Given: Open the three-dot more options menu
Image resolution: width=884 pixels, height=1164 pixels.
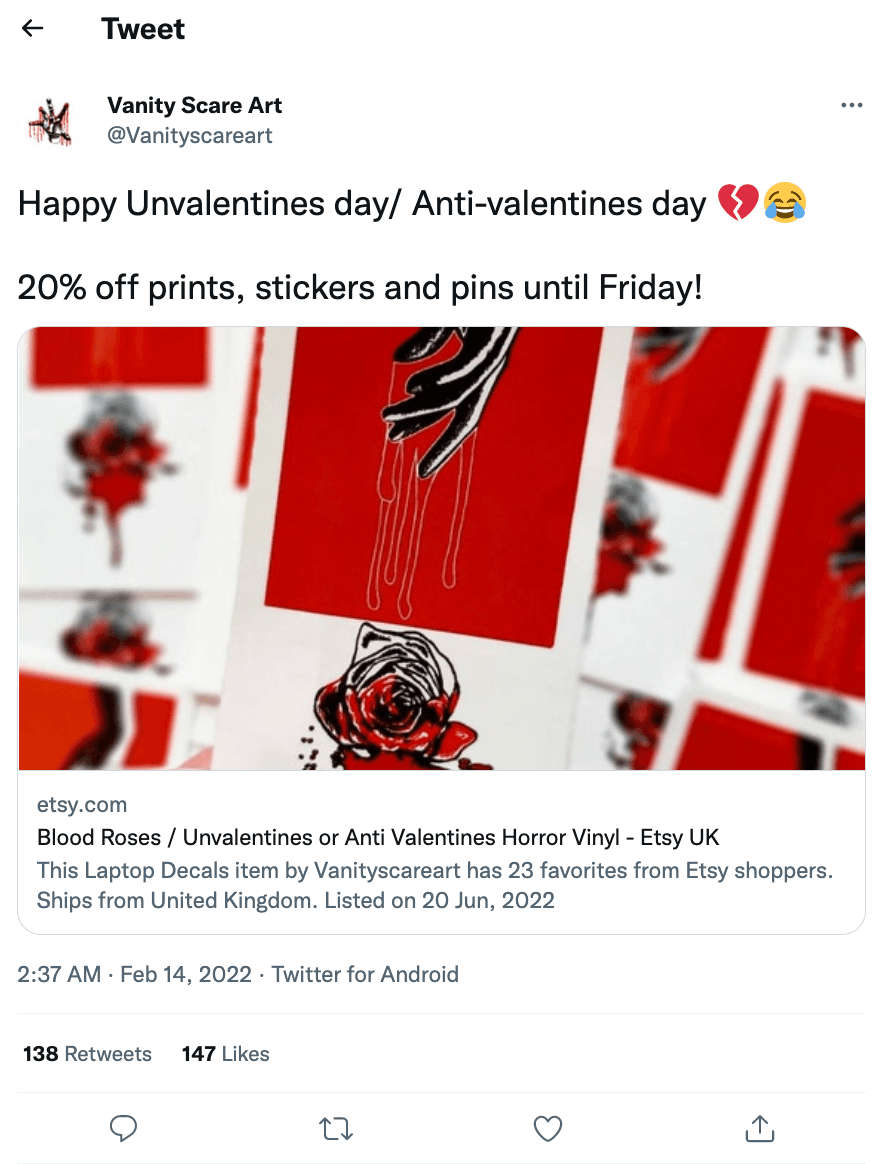Looking at the screenshot, I should [851, 106].
